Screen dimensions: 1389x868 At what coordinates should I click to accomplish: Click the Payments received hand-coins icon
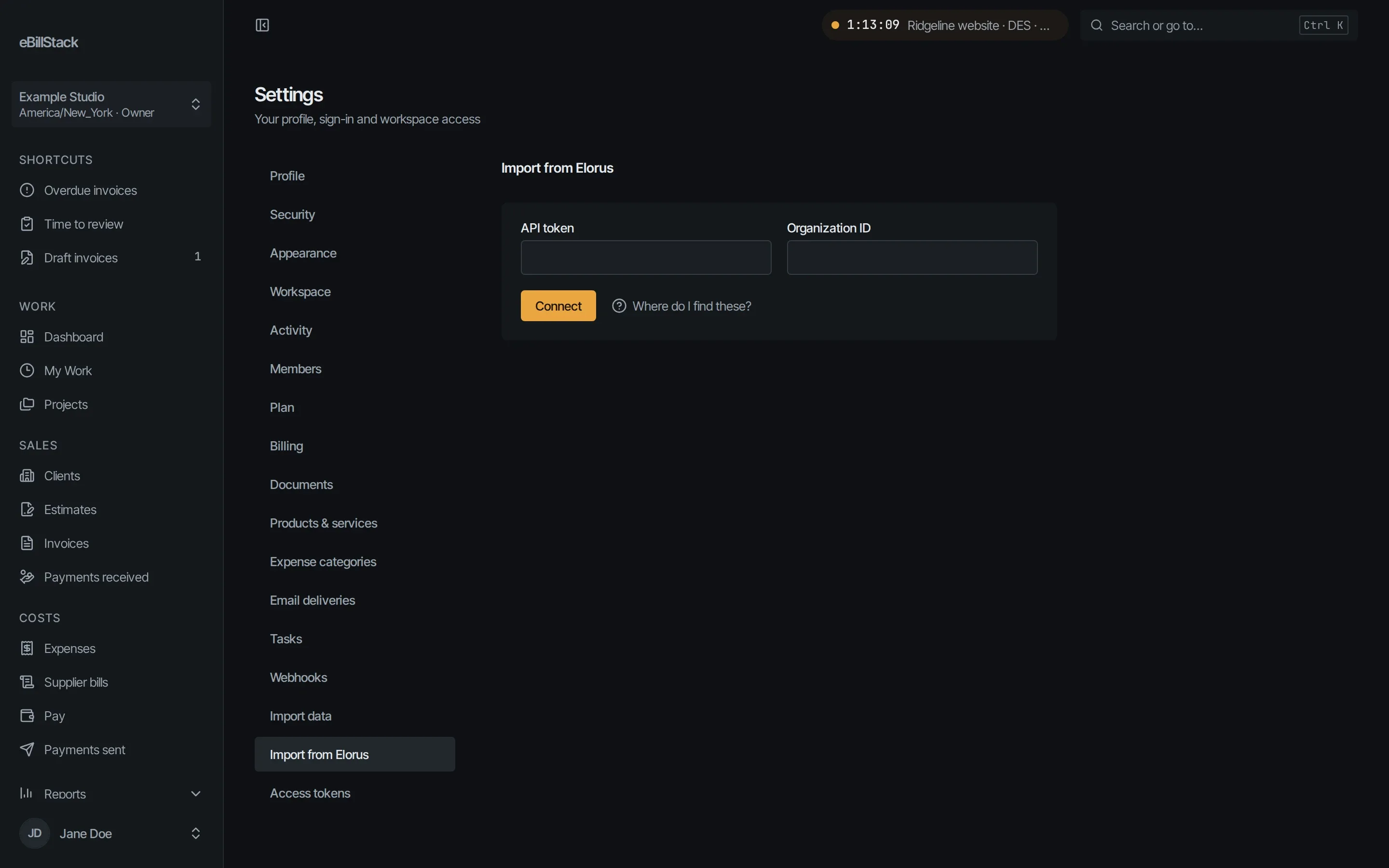click(x=27, y=577)
